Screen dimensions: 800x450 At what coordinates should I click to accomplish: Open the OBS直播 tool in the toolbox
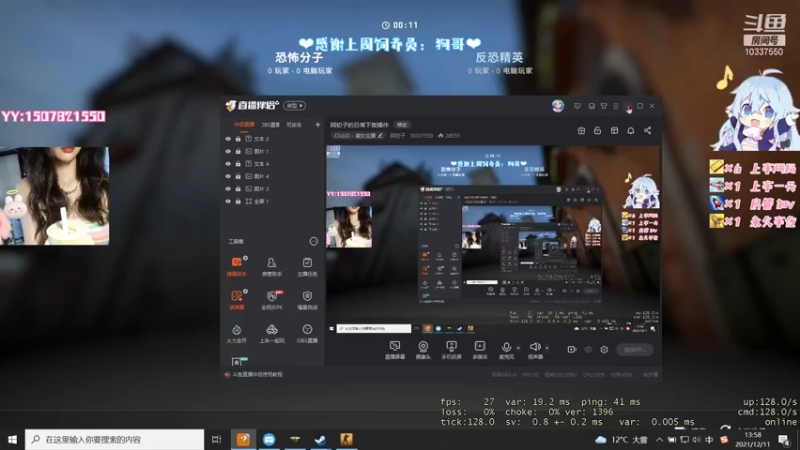coord(307,333)
